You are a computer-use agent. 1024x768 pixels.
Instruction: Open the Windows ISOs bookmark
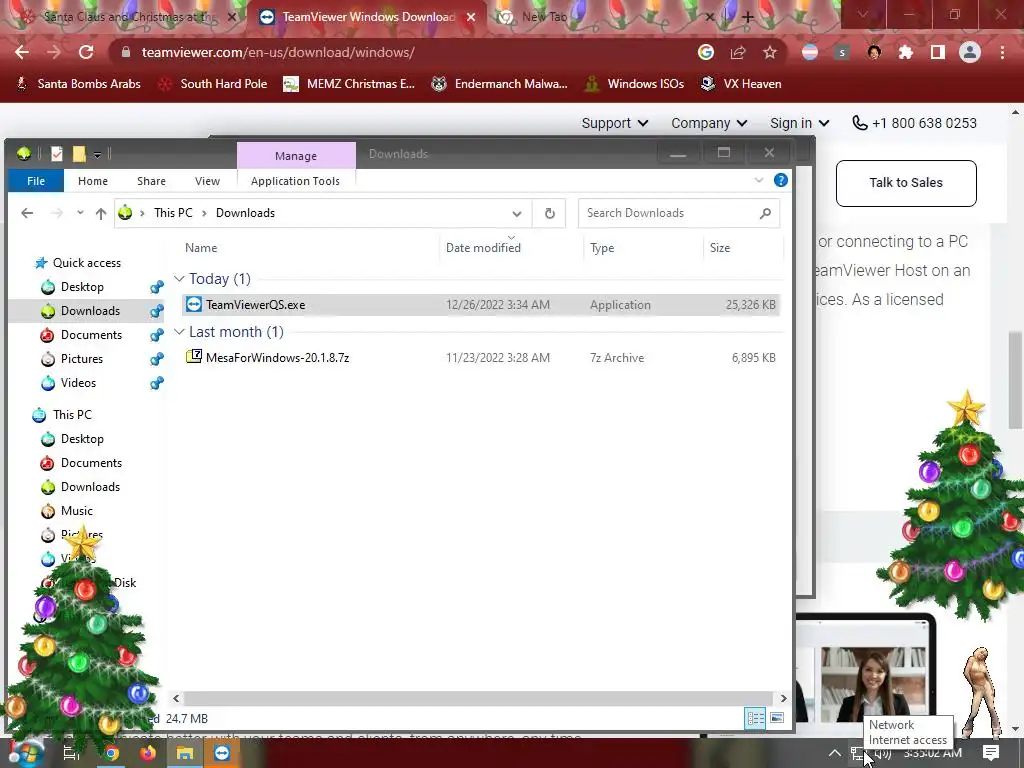(634, 84)
